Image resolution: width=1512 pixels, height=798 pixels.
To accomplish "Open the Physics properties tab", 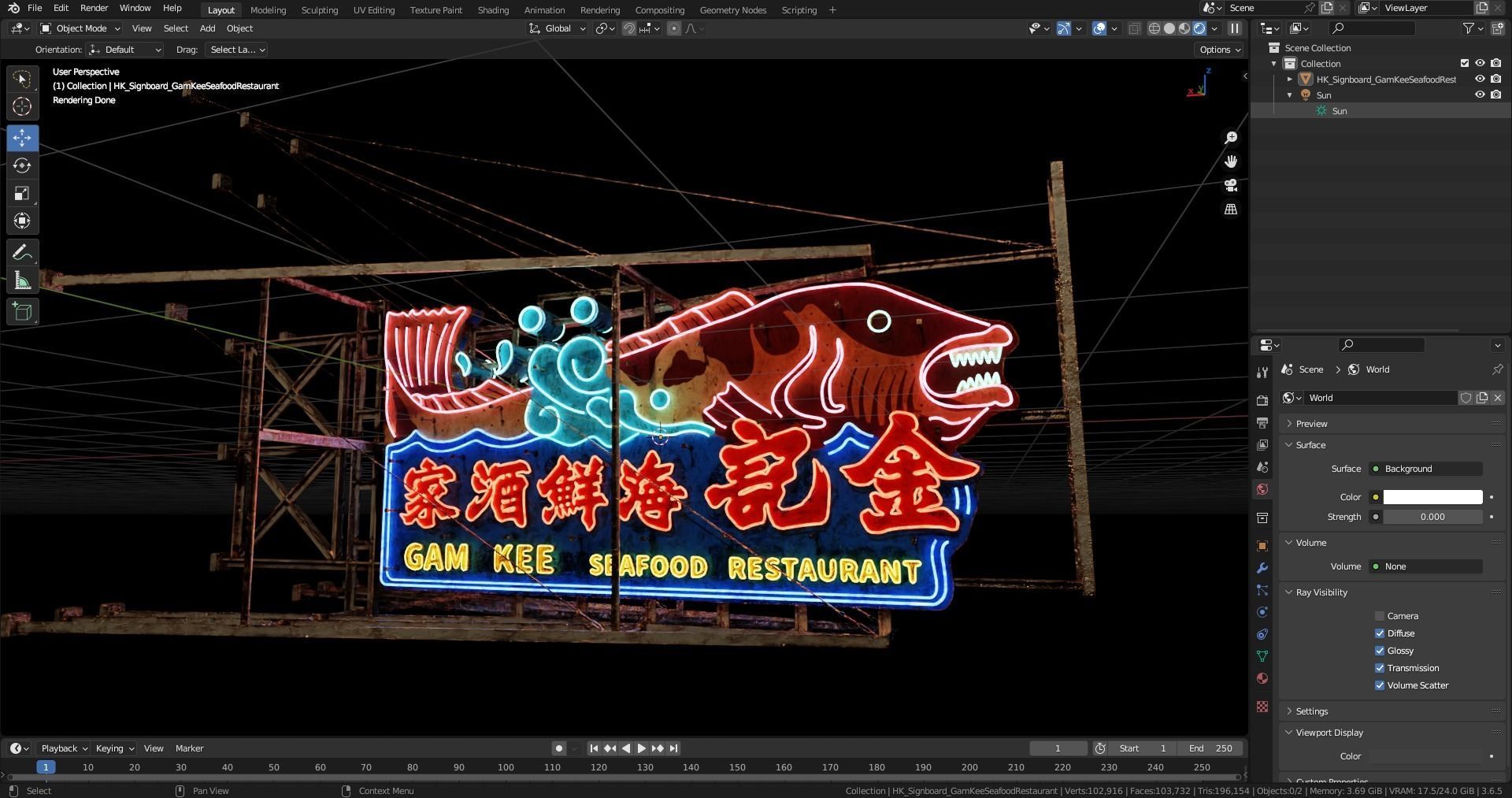I will [x=1262, y=612].
